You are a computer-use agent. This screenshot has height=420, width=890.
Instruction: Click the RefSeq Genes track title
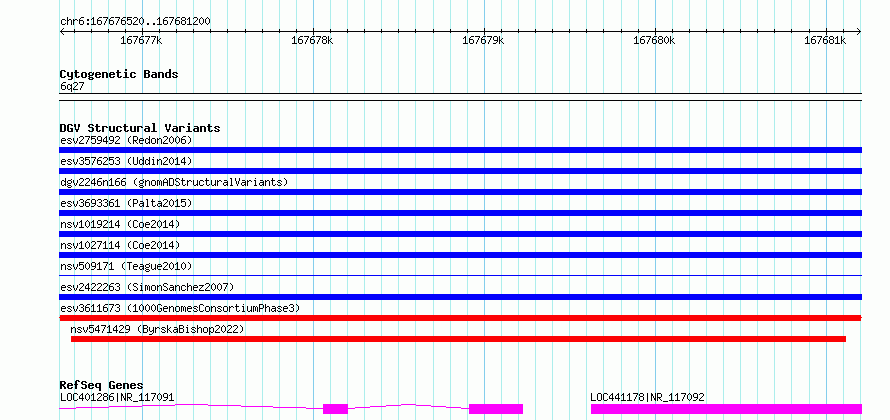[x=101, y=386]
